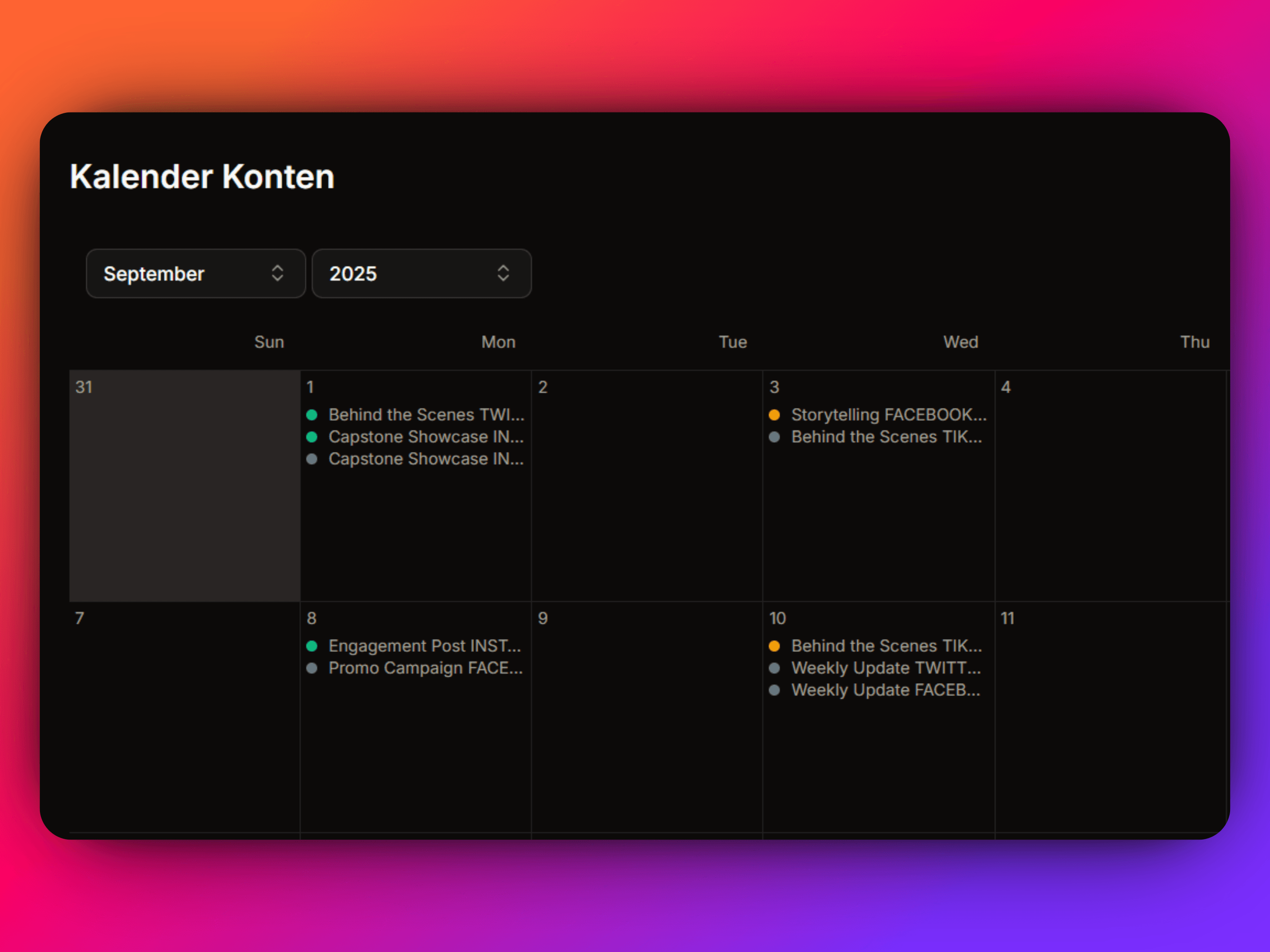Select the grayed-out day 31 cell
The height and width of the screenshot is (952, 1270).
click(184, 494)
